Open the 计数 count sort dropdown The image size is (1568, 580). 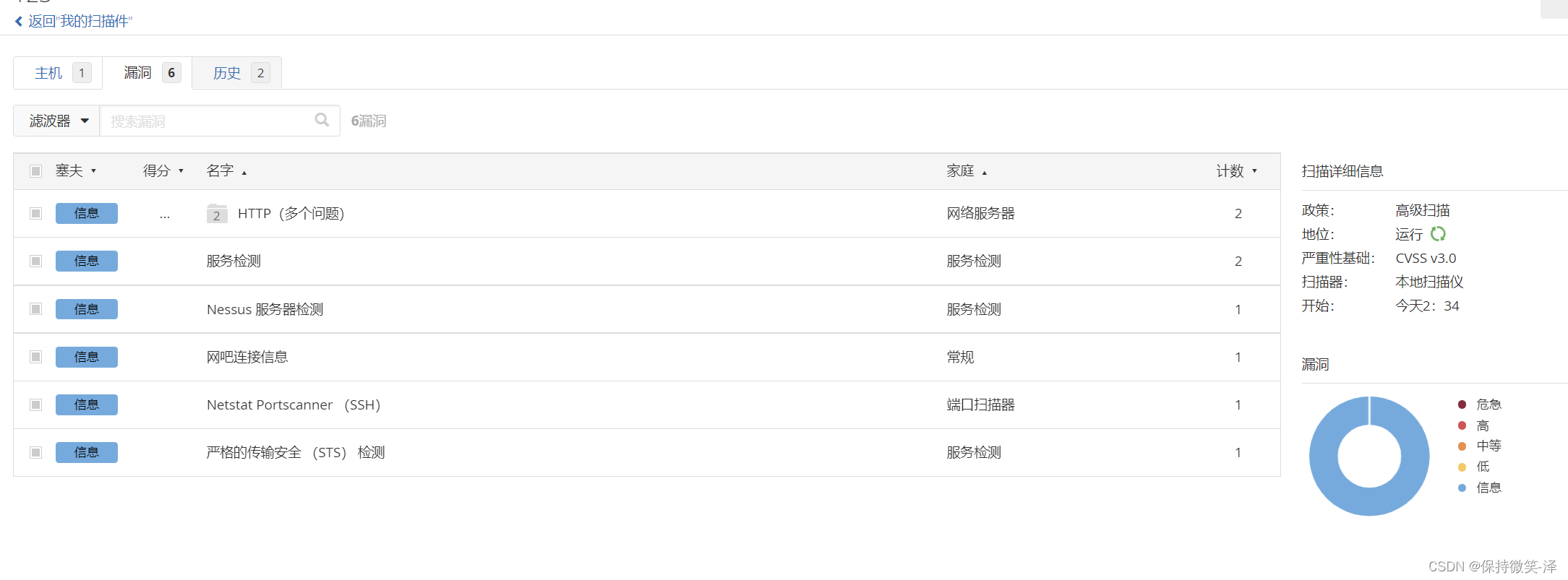coord(1254,171)
